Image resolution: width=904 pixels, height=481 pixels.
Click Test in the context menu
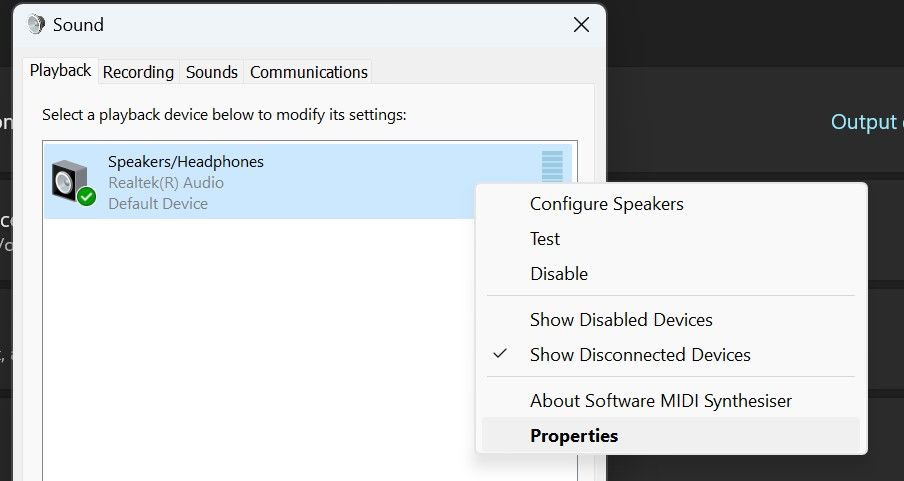545,239
